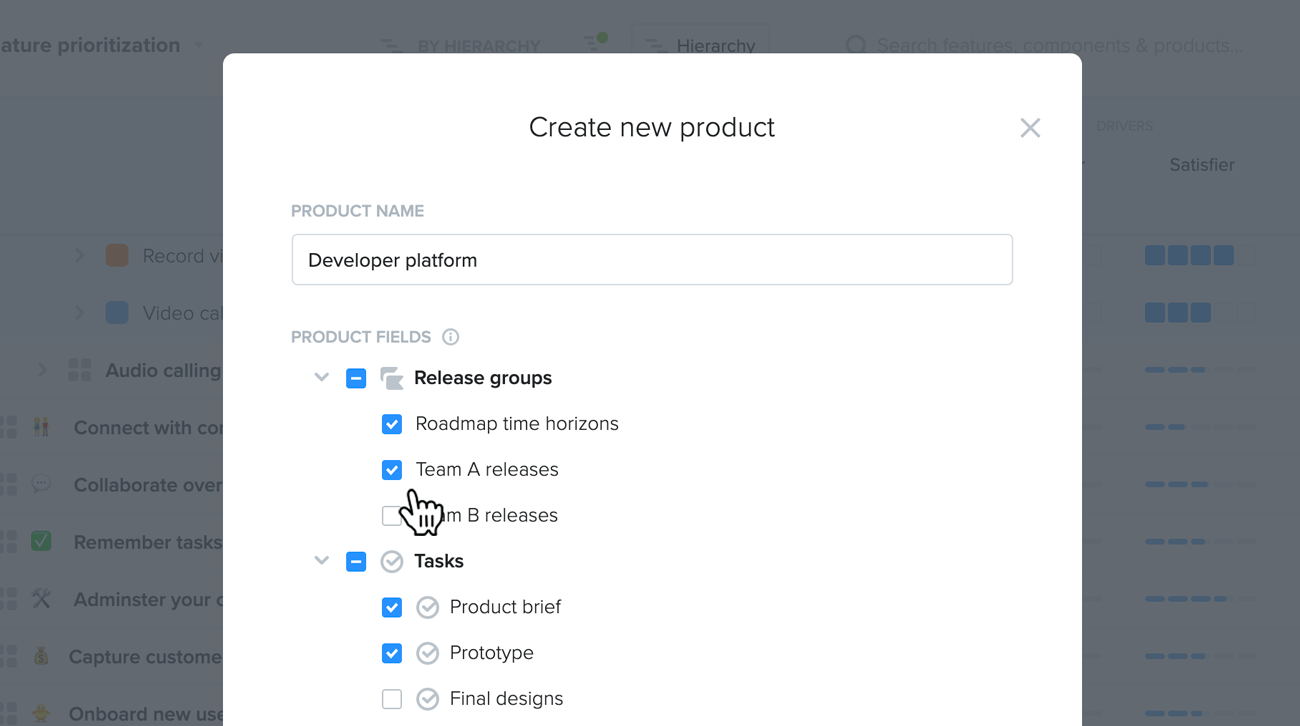Toggle the Tasks parent checkbox
The height and width of the screenshot is (726, 1300).
pos(356,561)
